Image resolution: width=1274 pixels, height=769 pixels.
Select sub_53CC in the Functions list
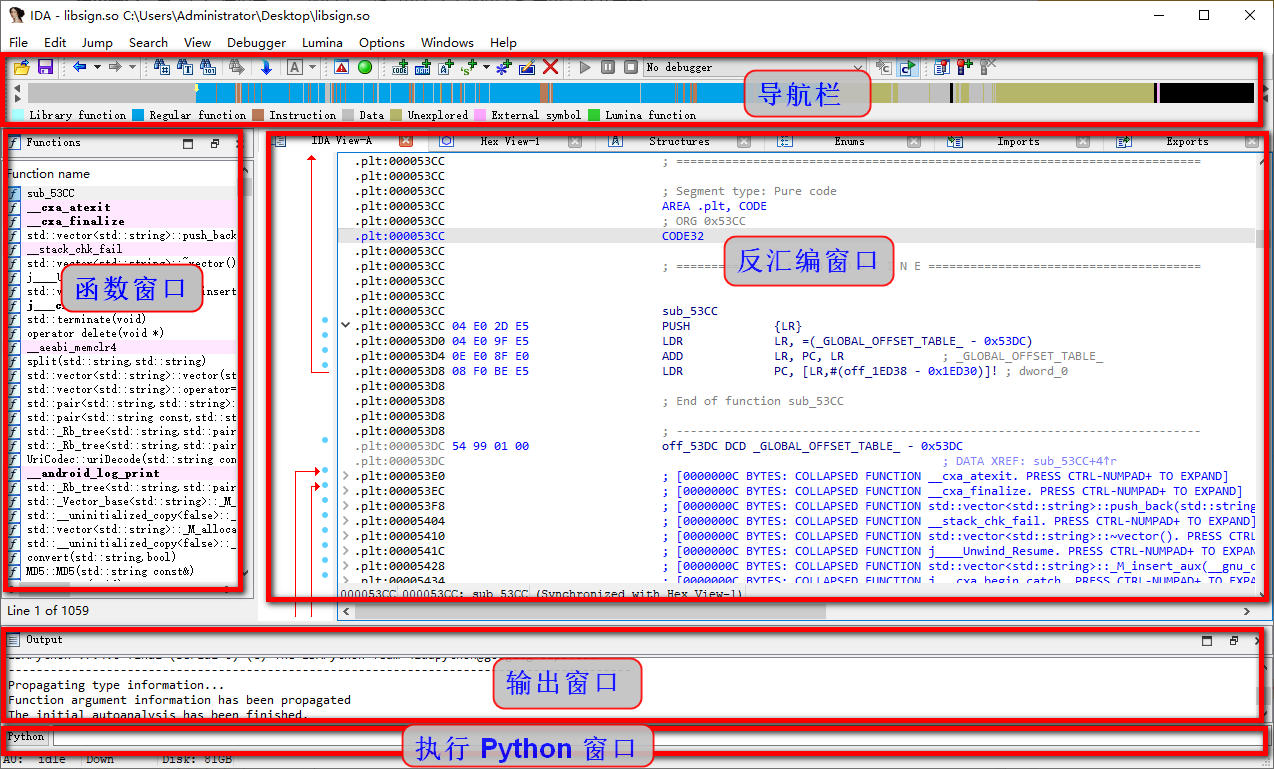coord(51,193)
